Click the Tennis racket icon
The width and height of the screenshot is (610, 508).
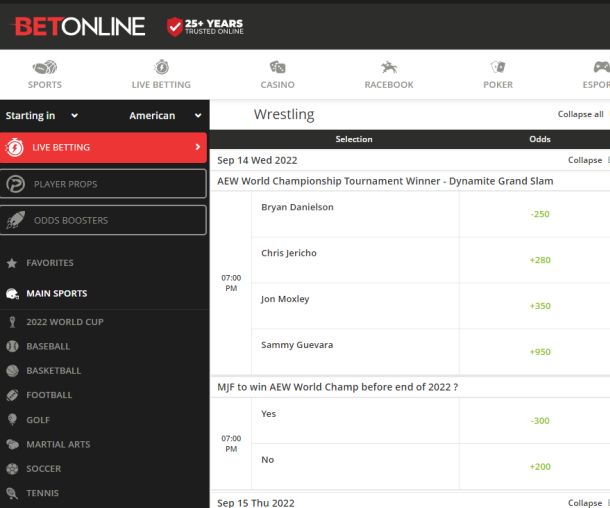click(12, 493)
